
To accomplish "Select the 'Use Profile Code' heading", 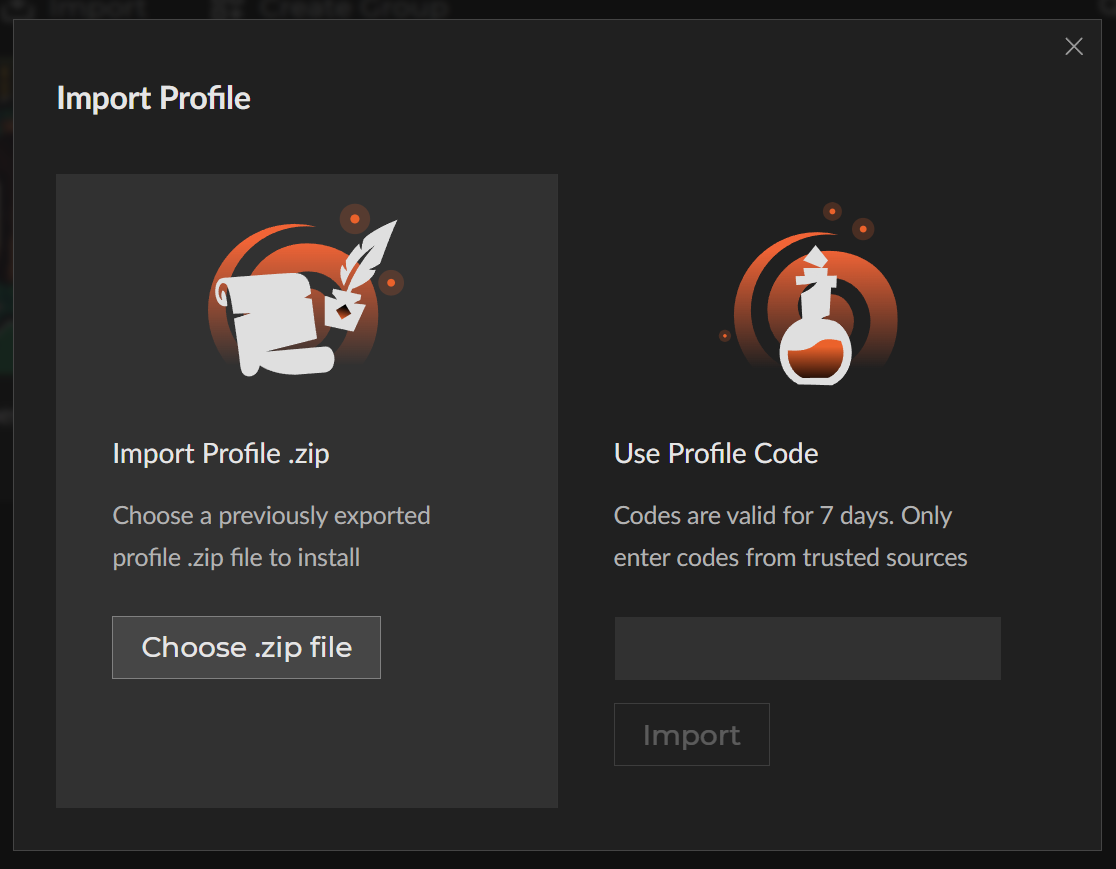I will tap(716, 453).
